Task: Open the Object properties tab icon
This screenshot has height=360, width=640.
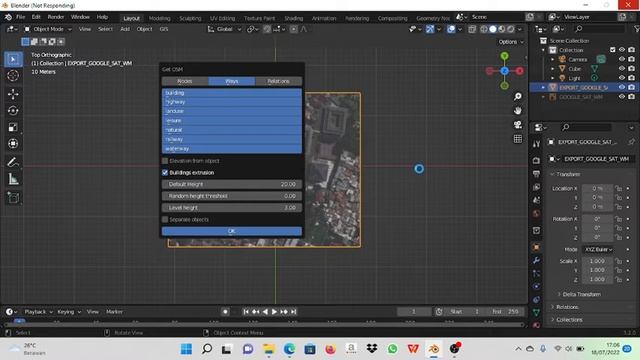Action: click(536, 247)
